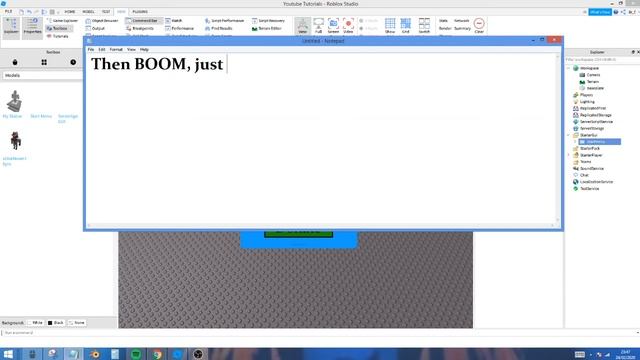Set Toolbox background to Black
The image size is (640, 360).
tap(56, 323)
